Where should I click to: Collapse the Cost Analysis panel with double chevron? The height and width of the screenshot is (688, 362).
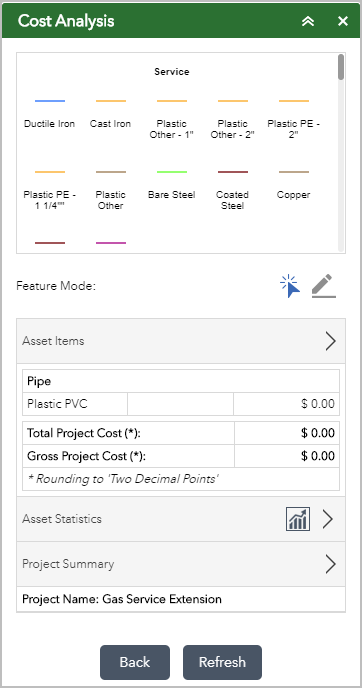(x=308, y=22)
